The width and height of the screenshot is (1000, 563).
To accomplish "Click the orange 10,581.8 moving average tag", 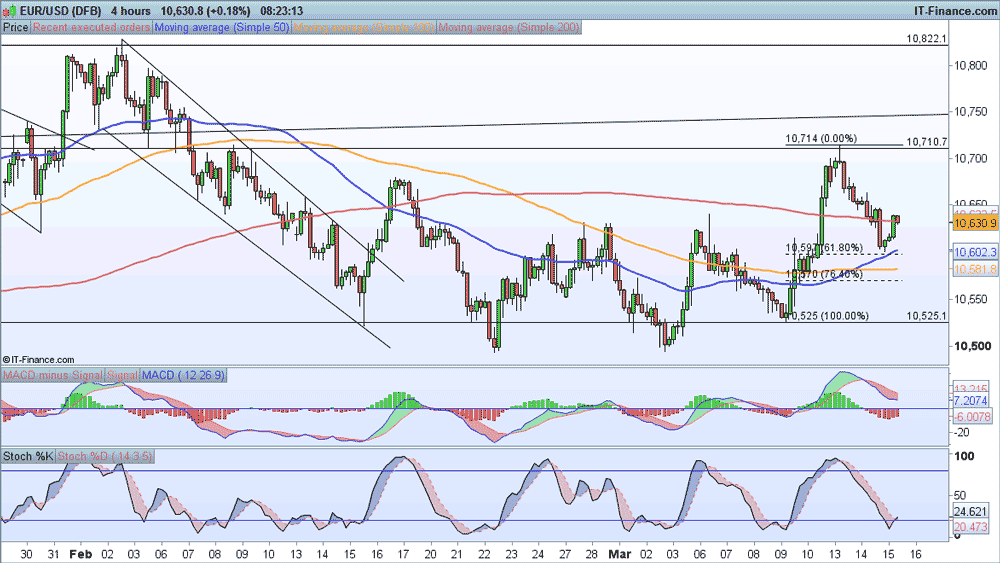I will point(974,270).
